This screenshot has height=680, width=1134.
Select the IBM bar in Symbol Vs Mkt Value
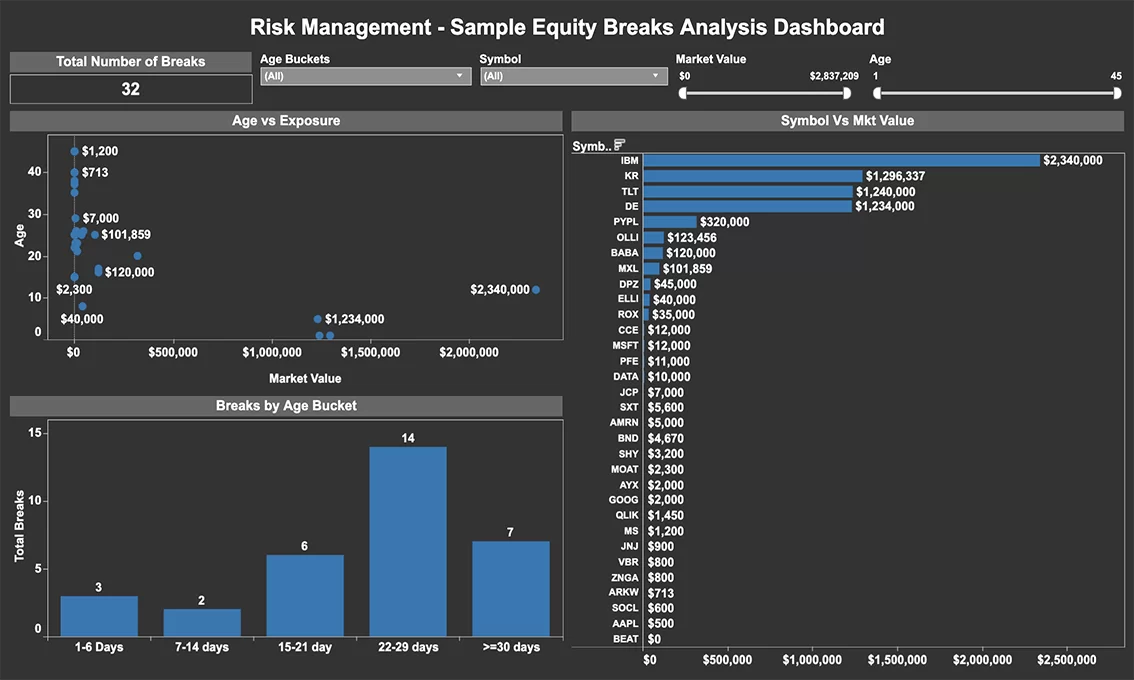coord(841,161)
